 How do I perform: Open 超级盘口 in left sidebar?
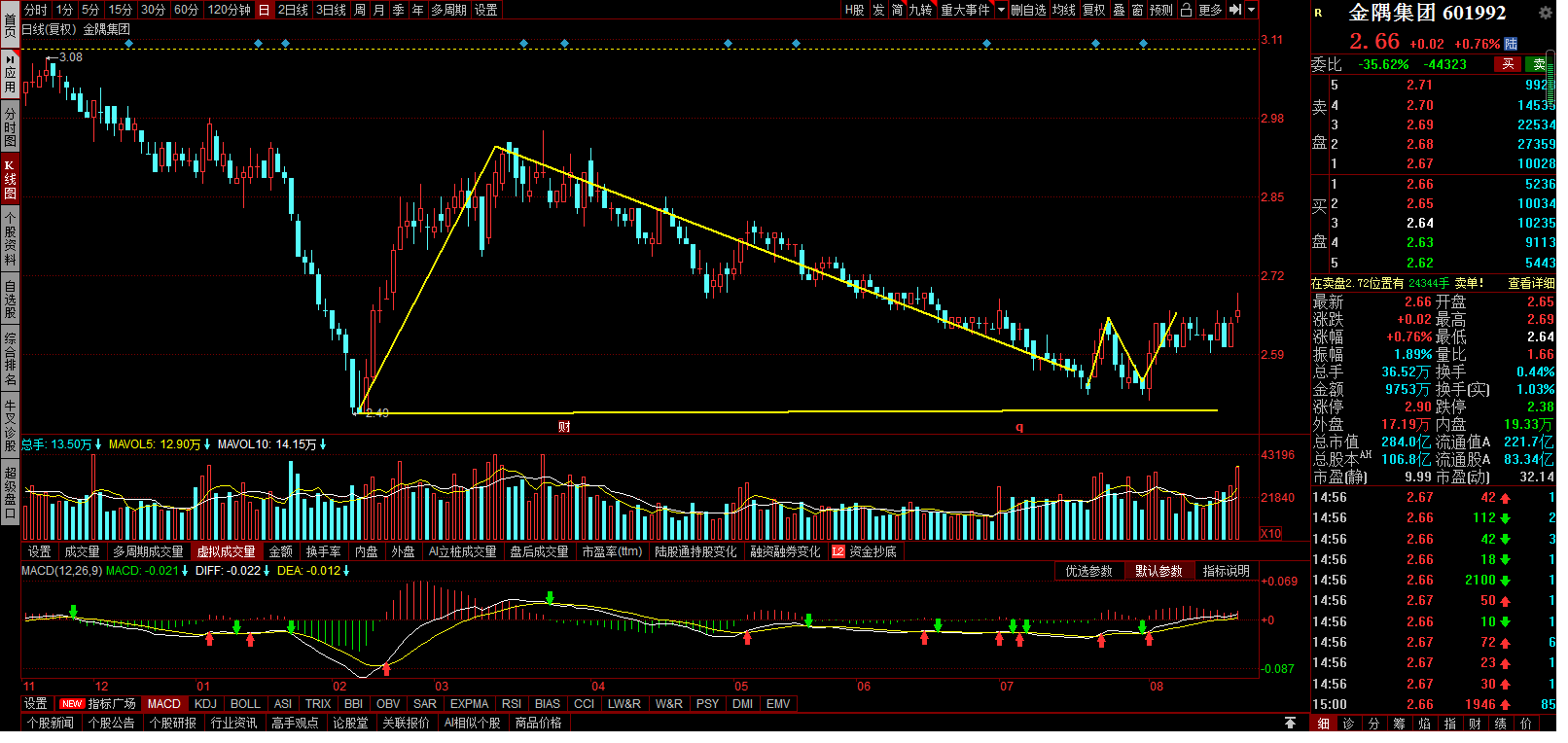click(x=10, y=492)
